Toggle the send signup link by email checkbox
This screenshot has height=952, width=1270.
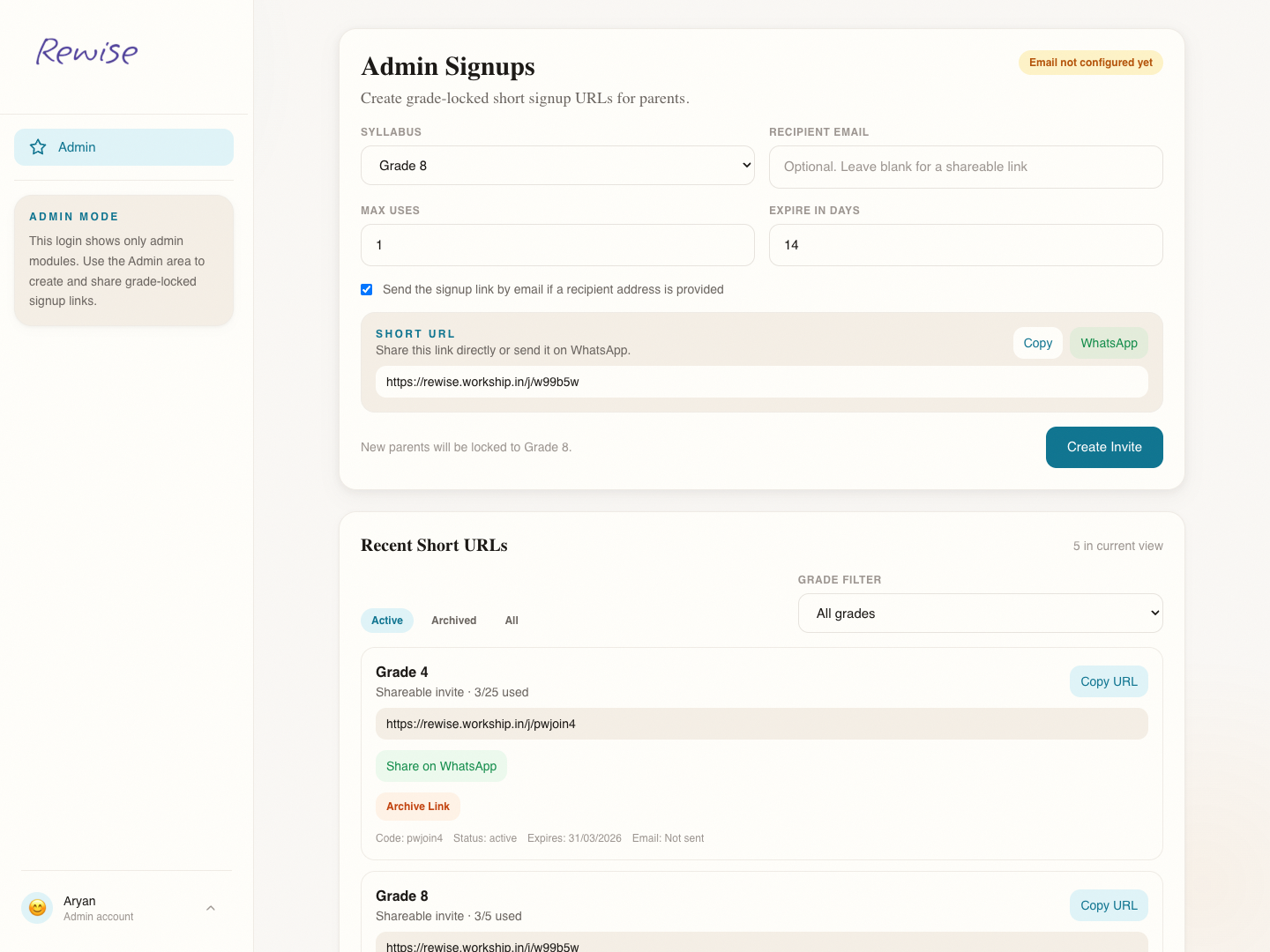(367, 289)
